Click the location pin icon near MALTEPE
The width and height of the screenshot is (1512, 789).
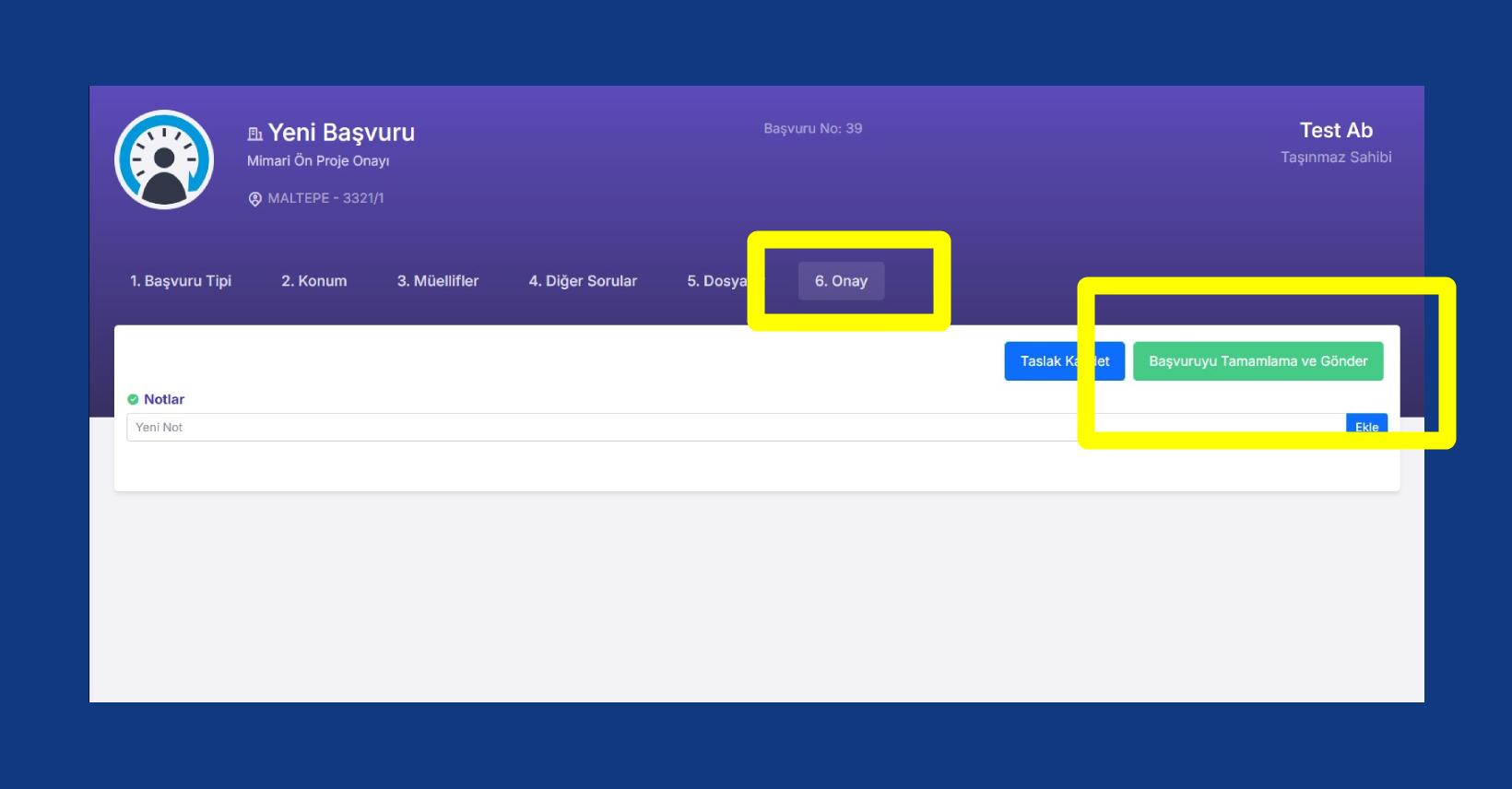(x=255, y=199)
